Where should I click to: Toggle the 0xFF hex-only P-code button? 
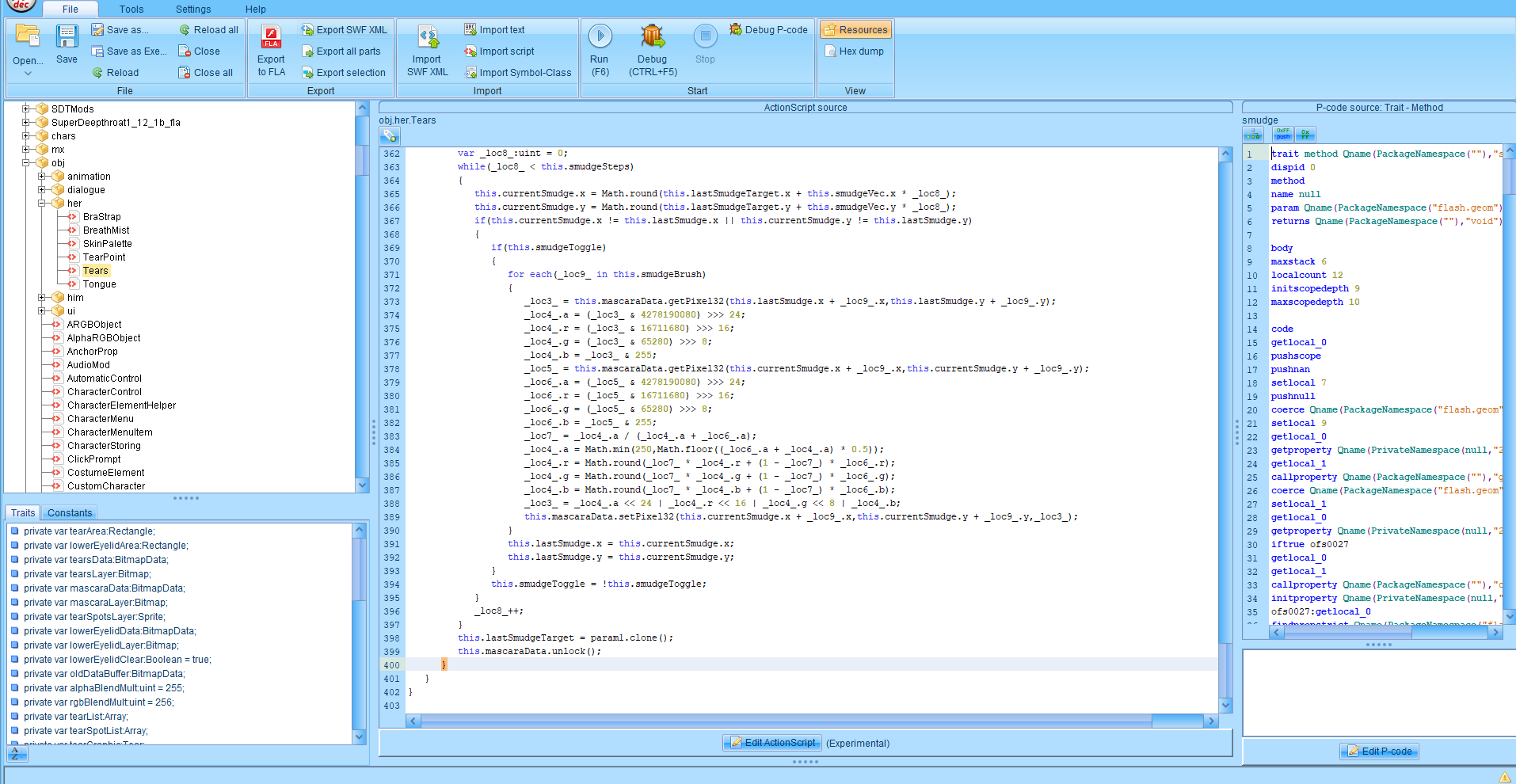pyautogui.click(x=1305, y=135)
